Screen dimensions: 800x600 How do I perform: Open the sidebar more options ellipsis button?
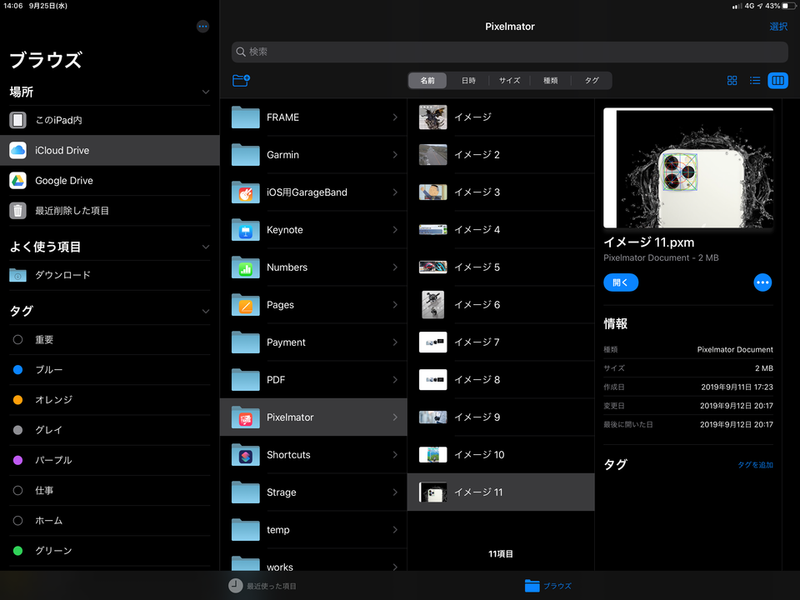pos(203,27)
